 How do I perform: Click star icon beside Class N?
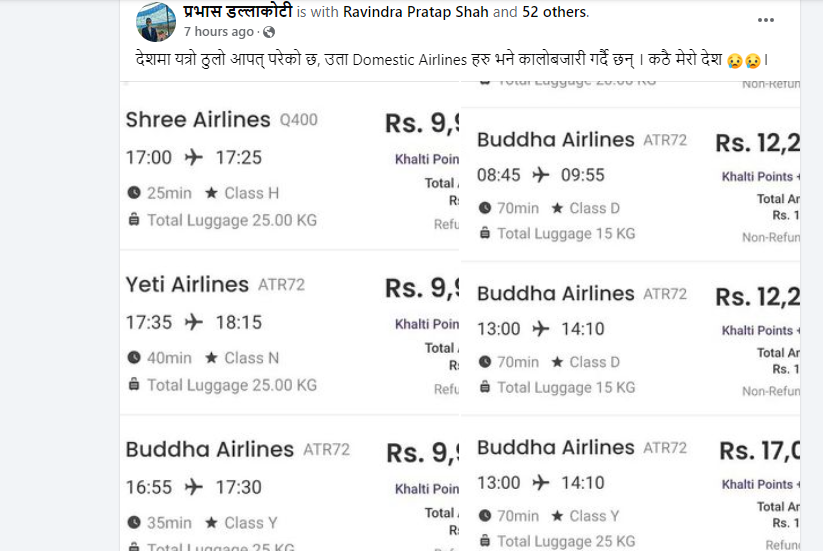211,358
